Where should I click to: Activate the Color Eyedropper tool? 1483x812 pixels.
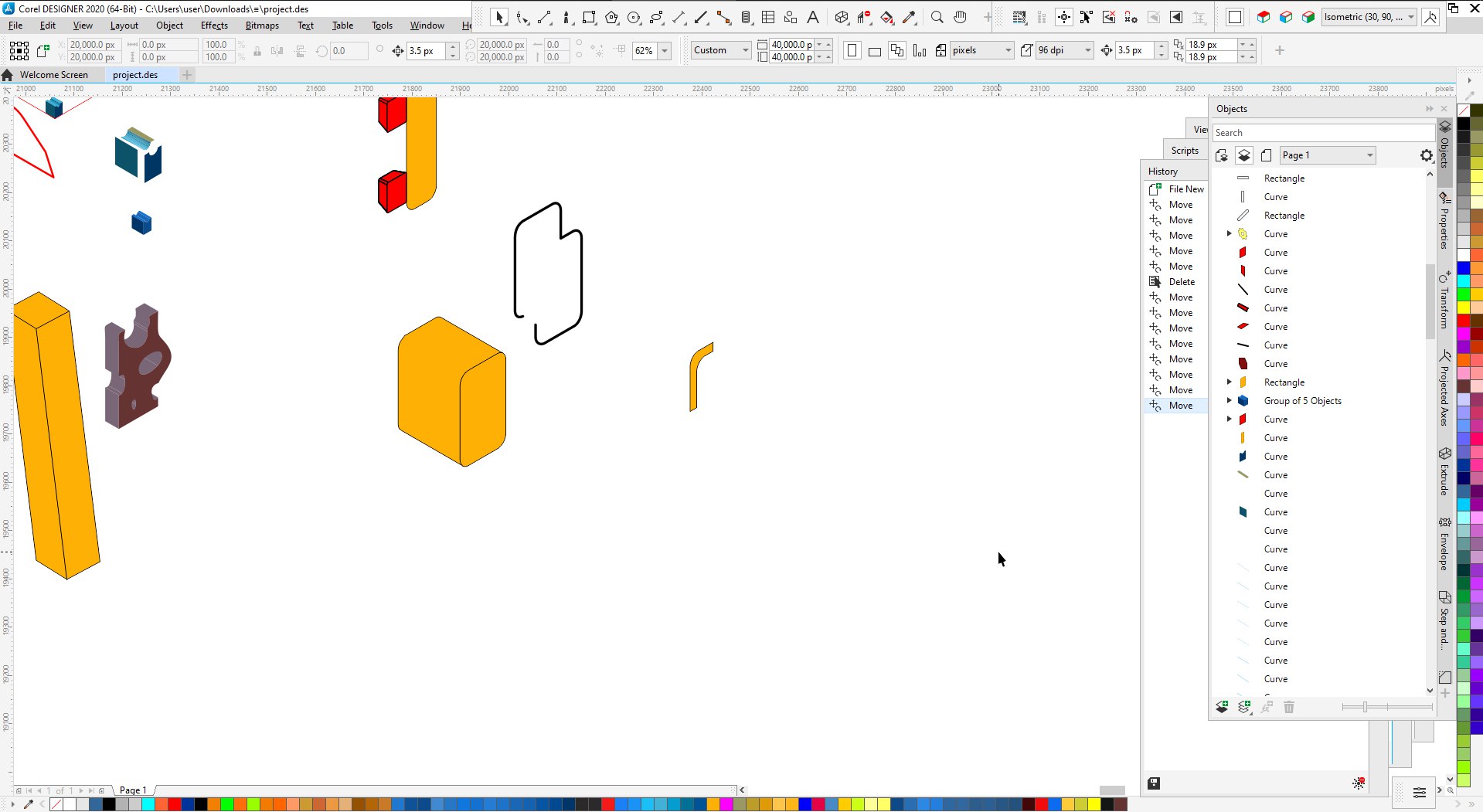(x=910, y=17)
